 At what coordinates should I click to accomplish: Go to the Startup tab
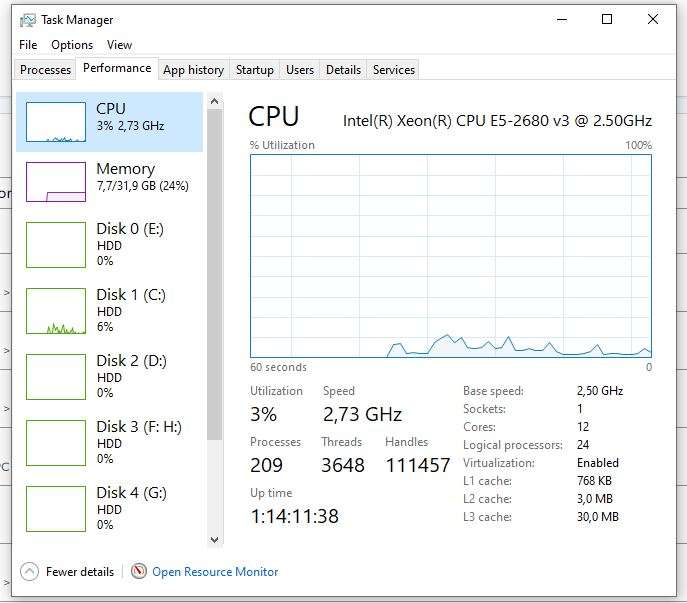pyautogui.click(x=254, y=70)
